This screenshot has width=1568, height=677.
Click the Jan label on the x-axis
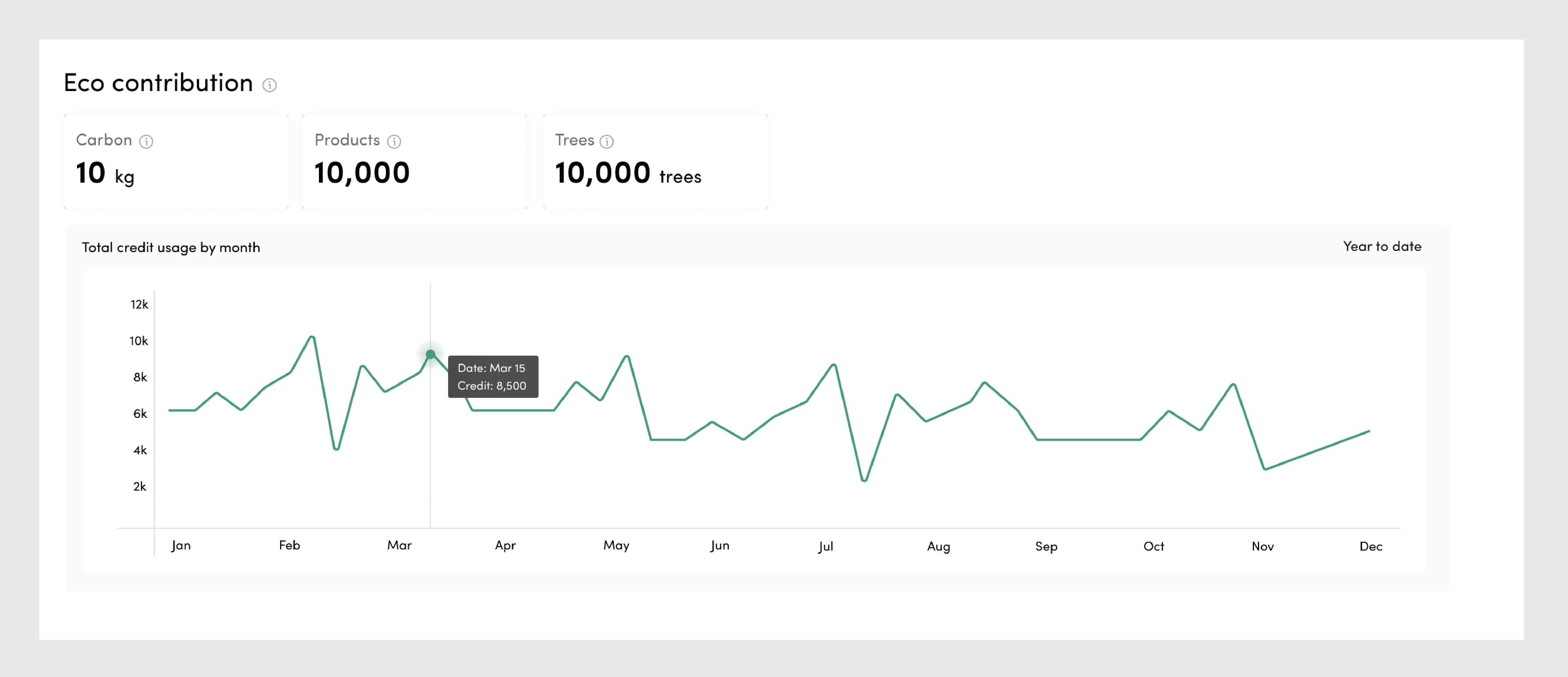(x=181, y=545)
